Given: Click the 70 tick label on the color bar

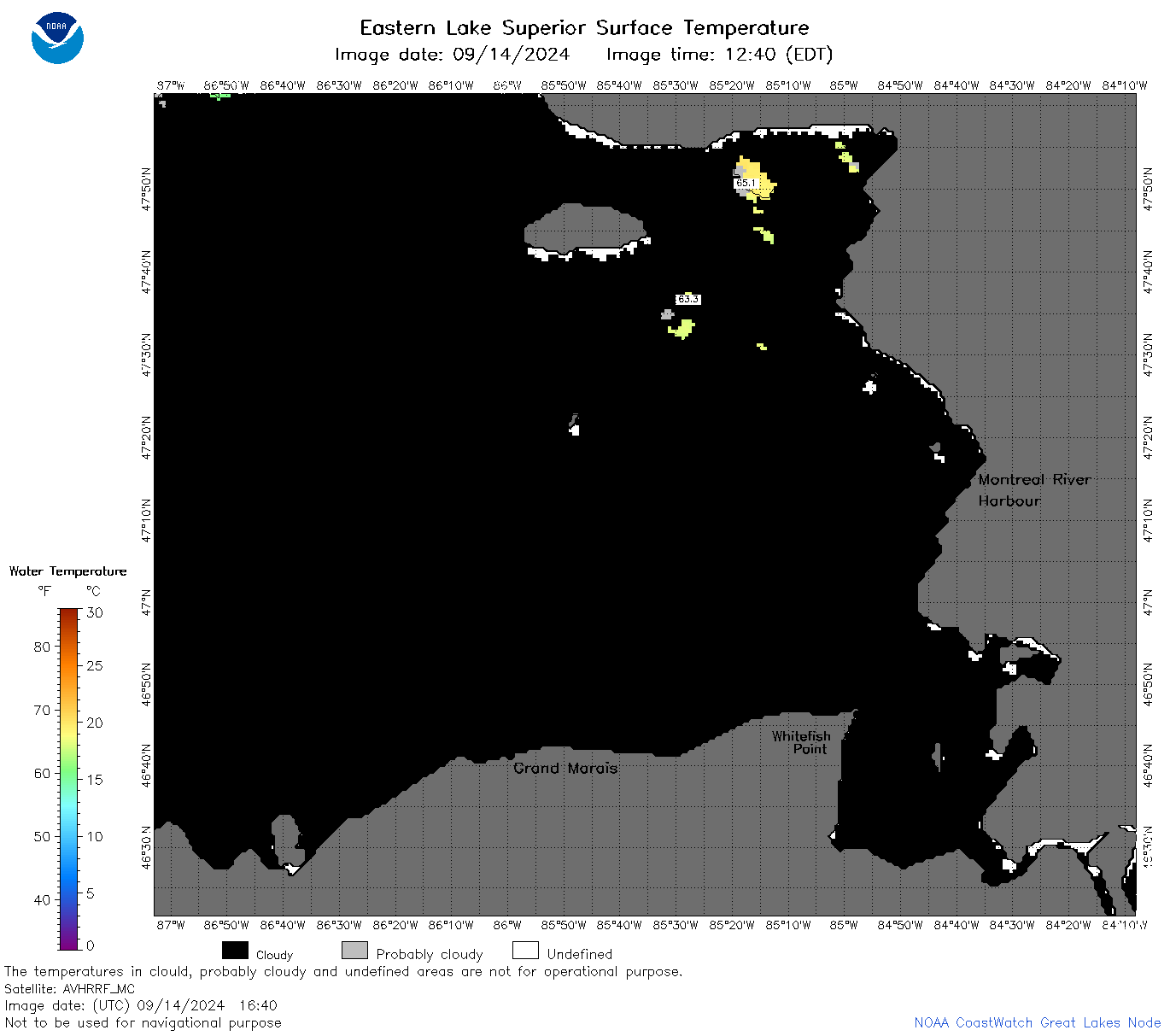Looking at the screenshot, I should coord(42,710).
